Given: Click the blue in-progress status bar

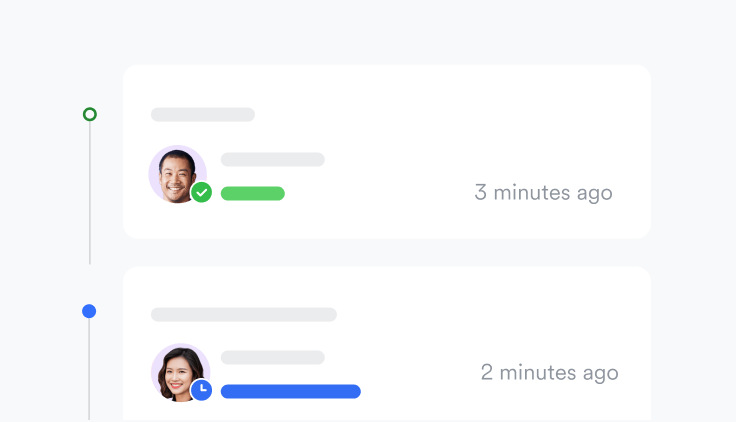Looking at the screenshot, I should point(291,391).
